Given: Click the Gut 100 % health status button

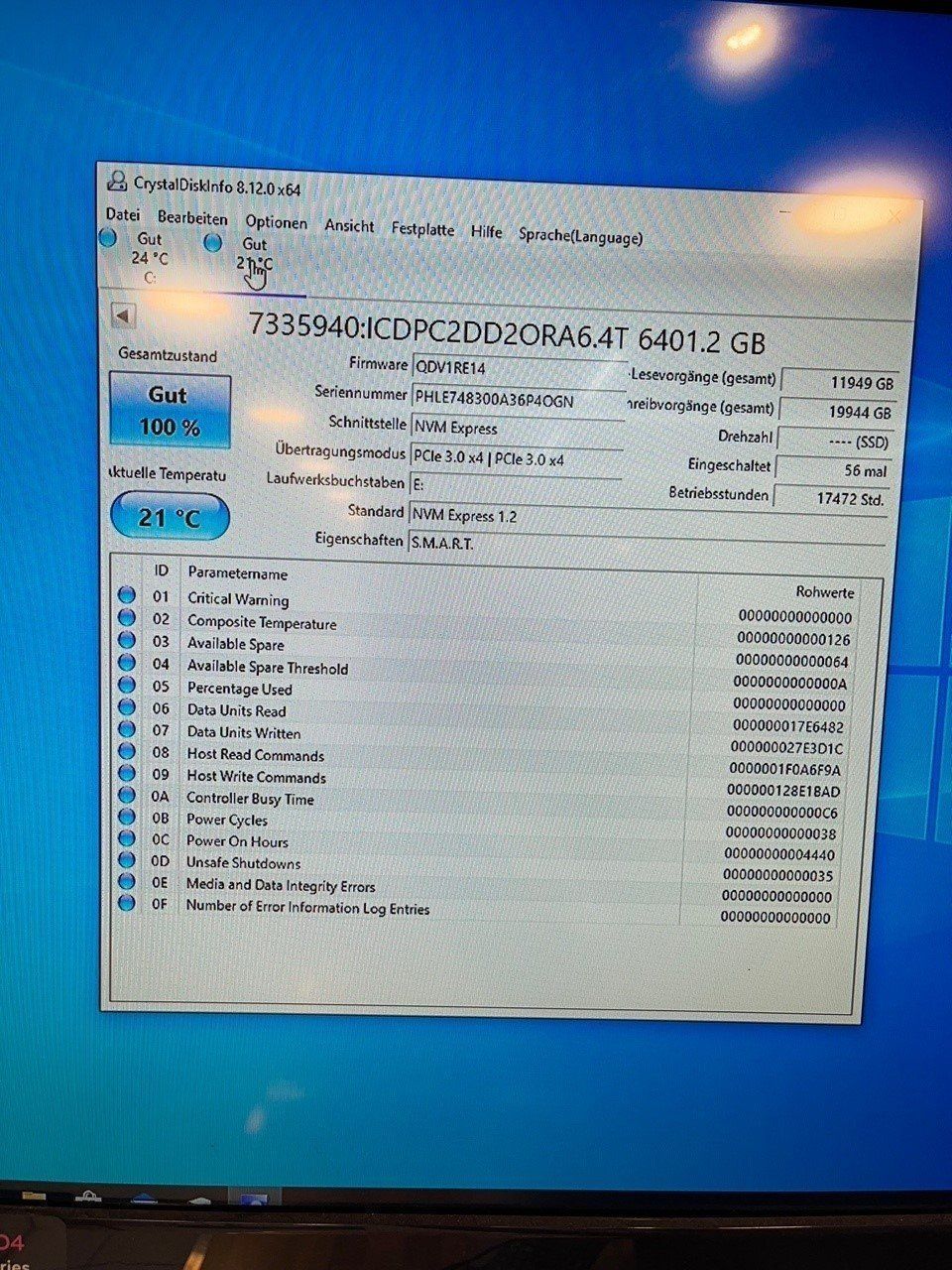Looking at the screenshot, I should 170,411.
